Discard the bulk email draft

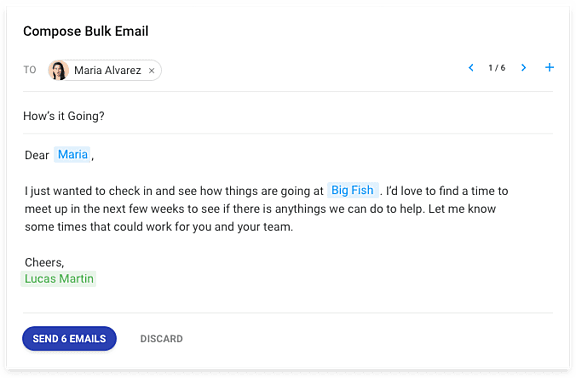pyautogui.click(x=161, y=339)
